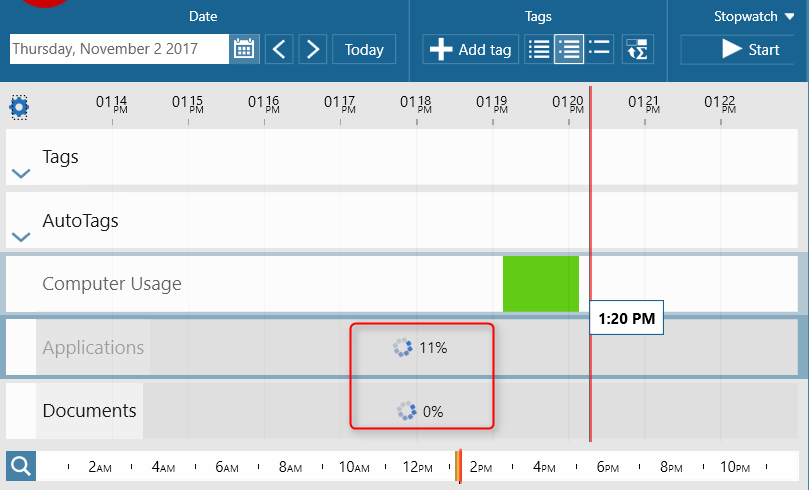Image resolution: width=809 pixels, height=490 pixels.
Task: Switch to the third tag list view
Action: (x=600, y=49)
